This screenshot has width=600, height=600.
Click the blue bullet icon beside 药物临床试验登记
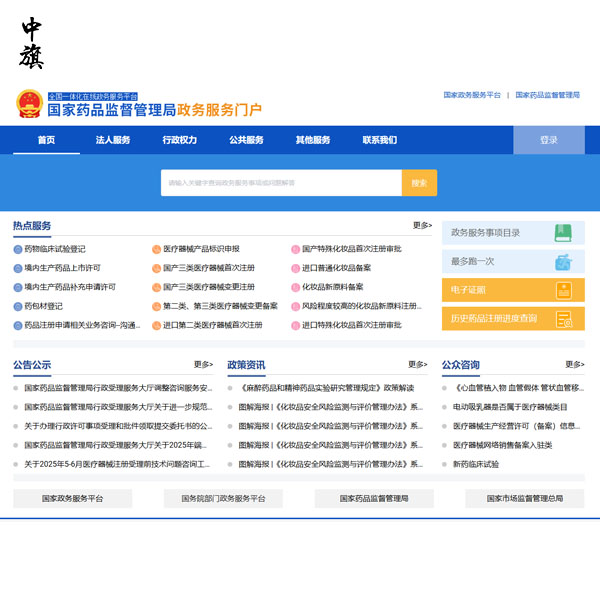point(17,249)
